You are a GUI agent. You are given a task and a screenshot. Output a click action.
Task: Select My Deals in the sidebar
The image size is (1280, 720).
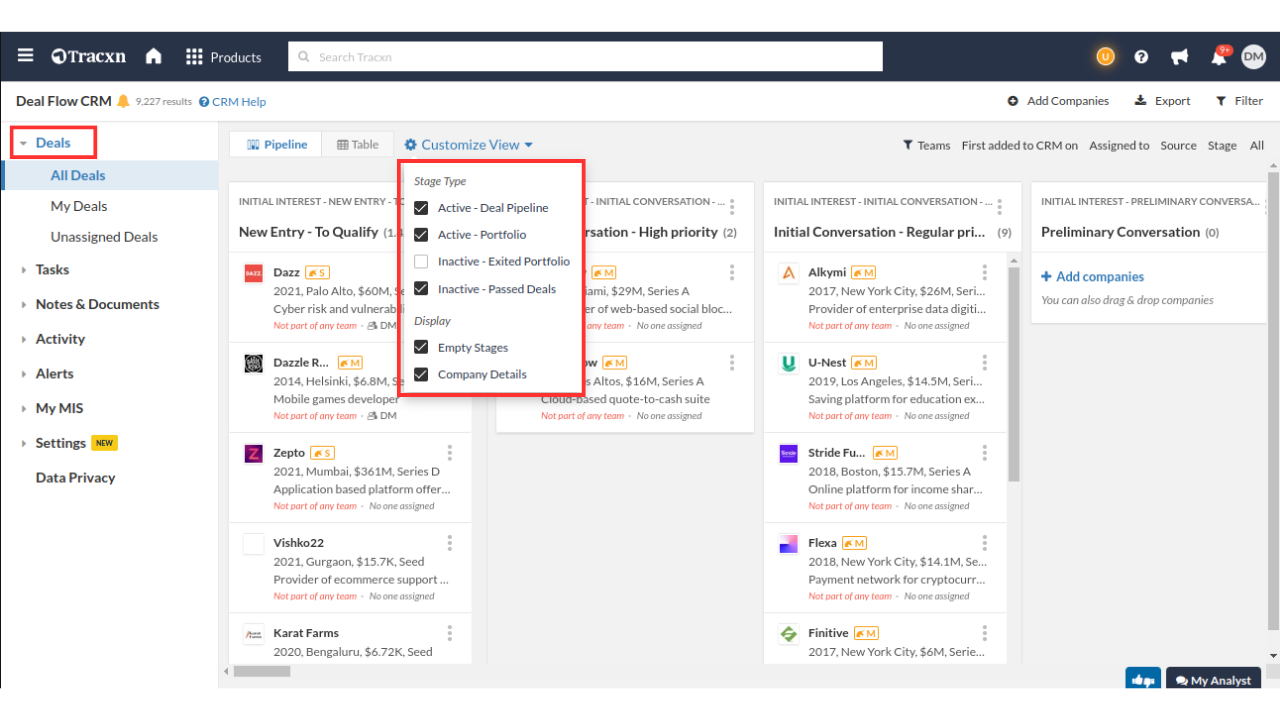[79, 206]
